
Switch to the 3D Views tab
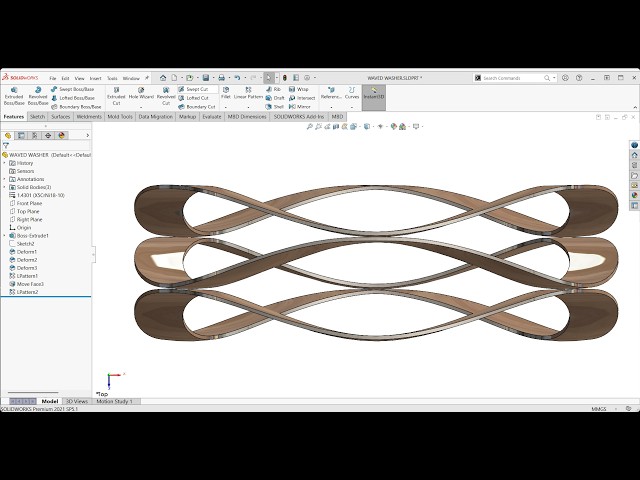click(x=77, y=401)
